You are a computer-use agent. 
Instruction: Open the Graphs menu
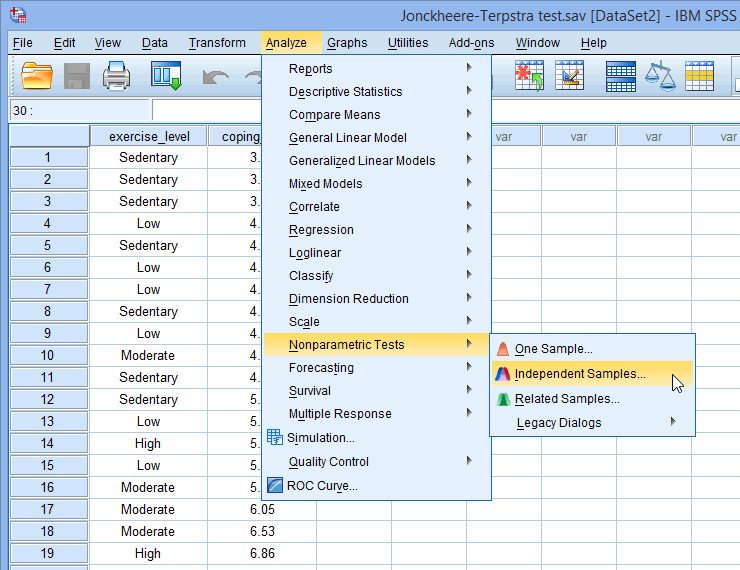pos(347,43)
